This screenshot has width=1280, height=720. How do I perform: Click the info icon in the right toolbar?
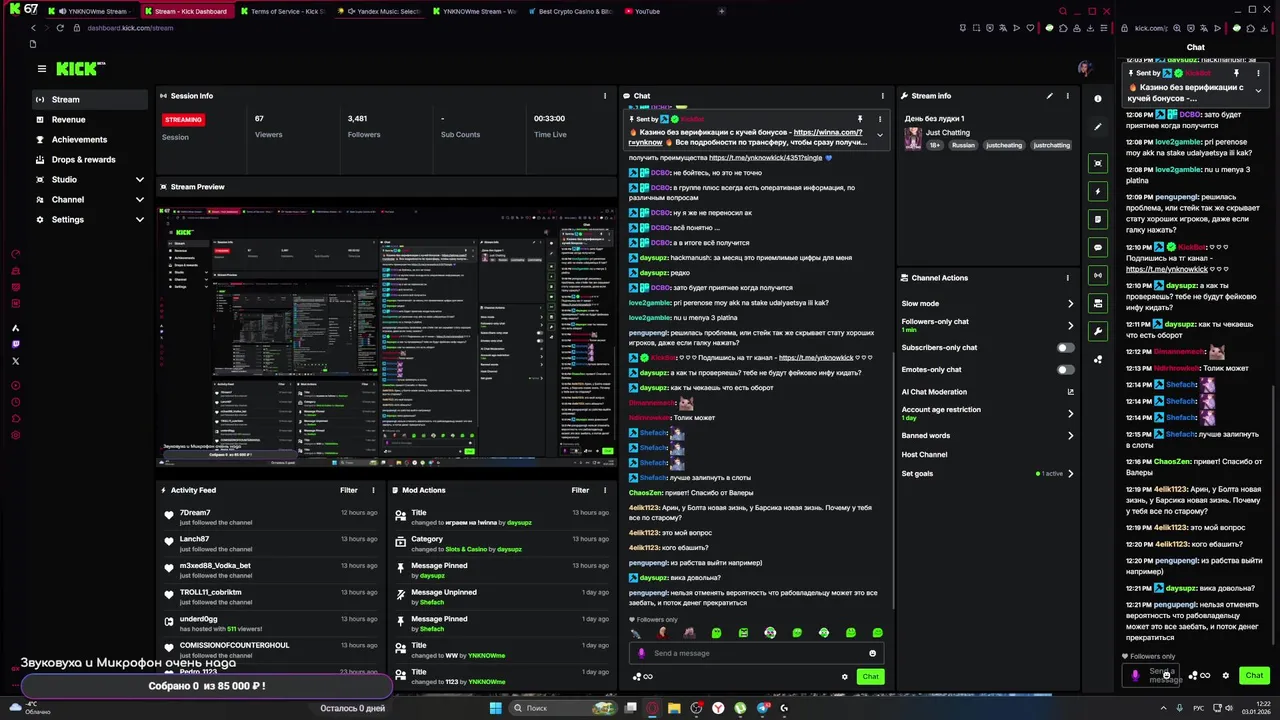coord(1098,99)
